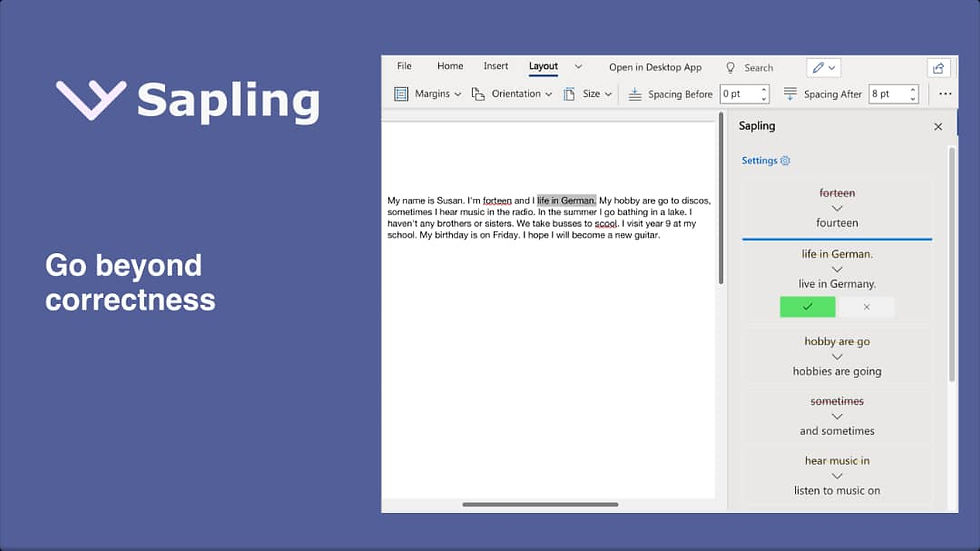Click the word Susan in the document
The image size is (980, 551).
pyautogui.click(x=449, y=201)
